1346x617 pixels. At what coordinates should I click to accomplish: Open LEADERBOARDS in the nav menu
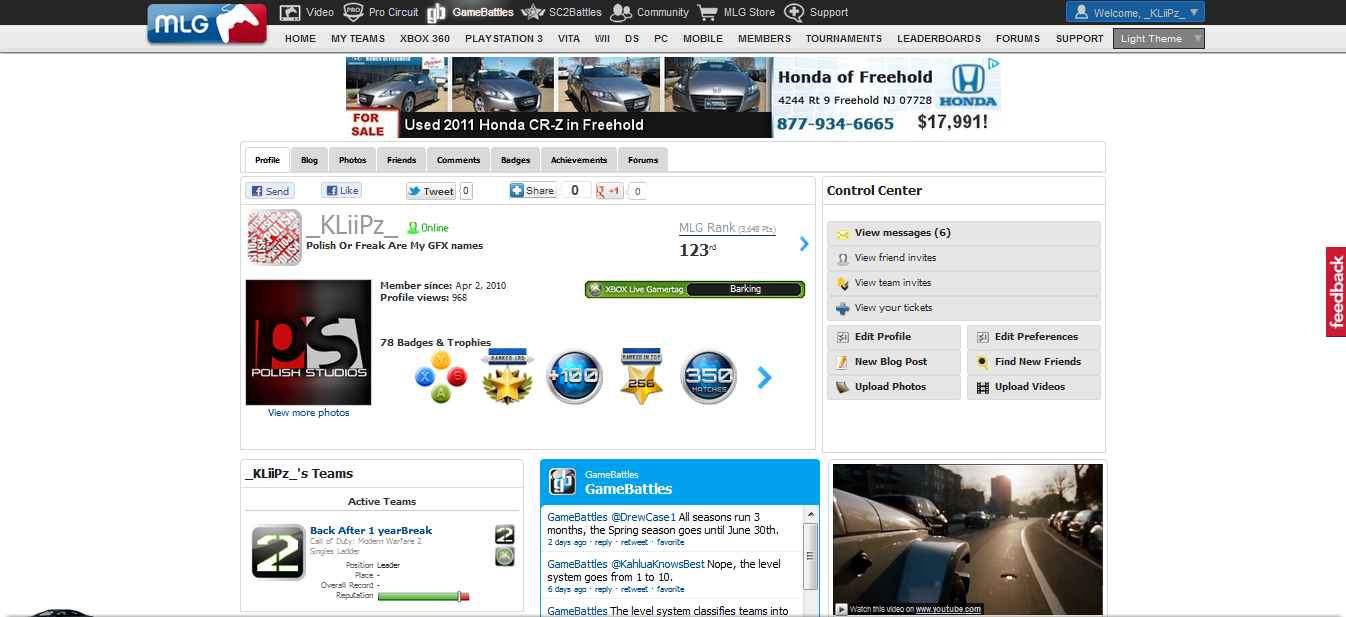[x=939, y=39]
